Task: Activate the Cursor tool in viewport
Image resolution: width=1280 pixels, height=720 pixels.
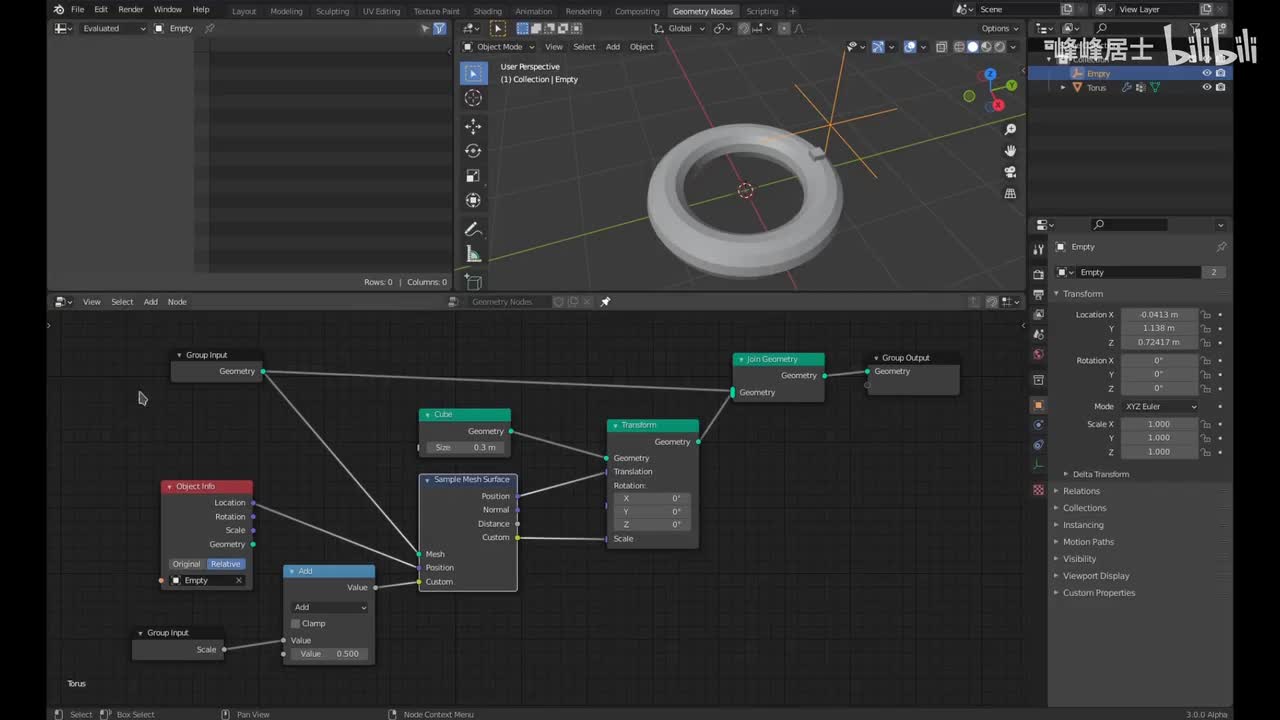Action: pos(473,98)
